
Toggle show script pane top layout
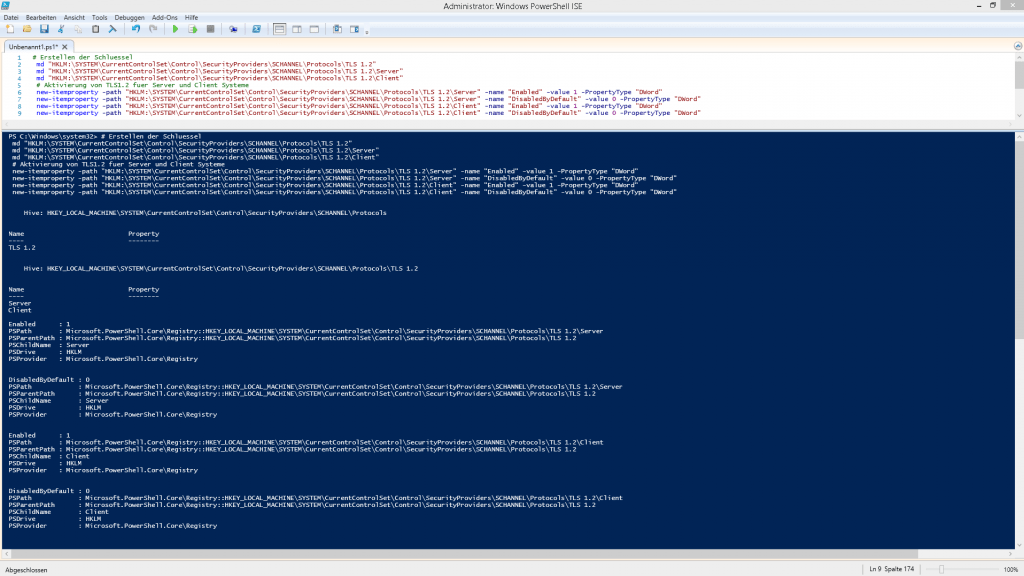(280, 29)
